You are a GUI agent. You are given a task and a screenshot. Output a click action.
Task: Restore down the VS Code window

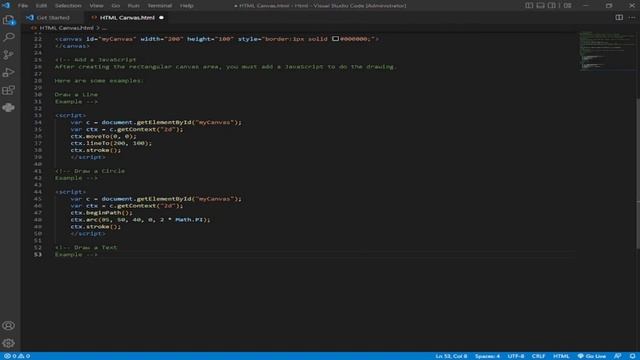[609, 5]
